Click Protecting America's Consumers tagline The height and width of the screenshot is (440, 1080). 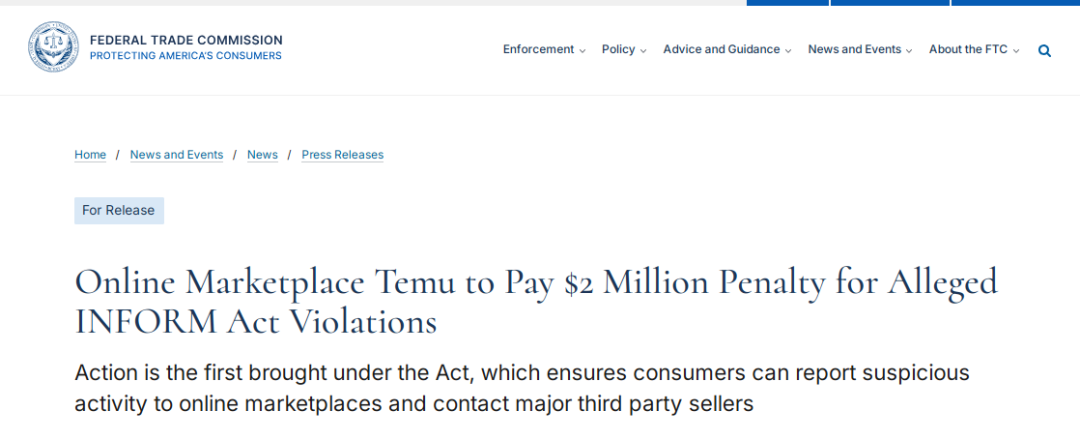point(185,56)
